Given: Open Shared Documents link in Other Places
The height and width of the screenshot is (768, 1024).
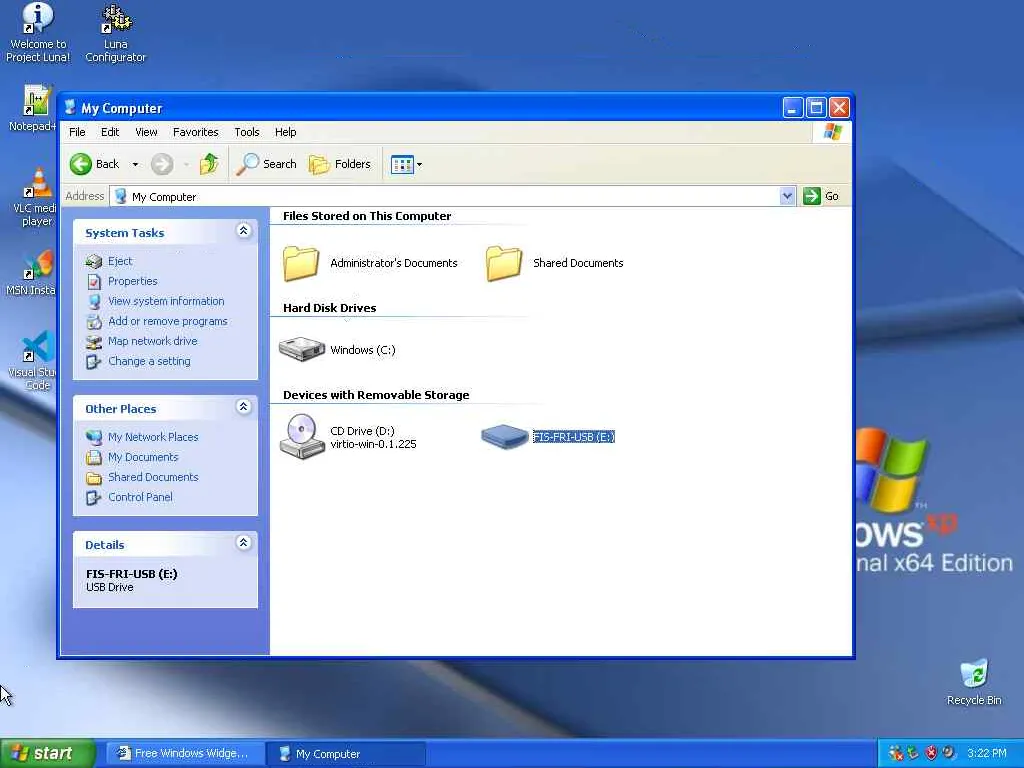Looking at the screenshot, I should coord(153,477).
